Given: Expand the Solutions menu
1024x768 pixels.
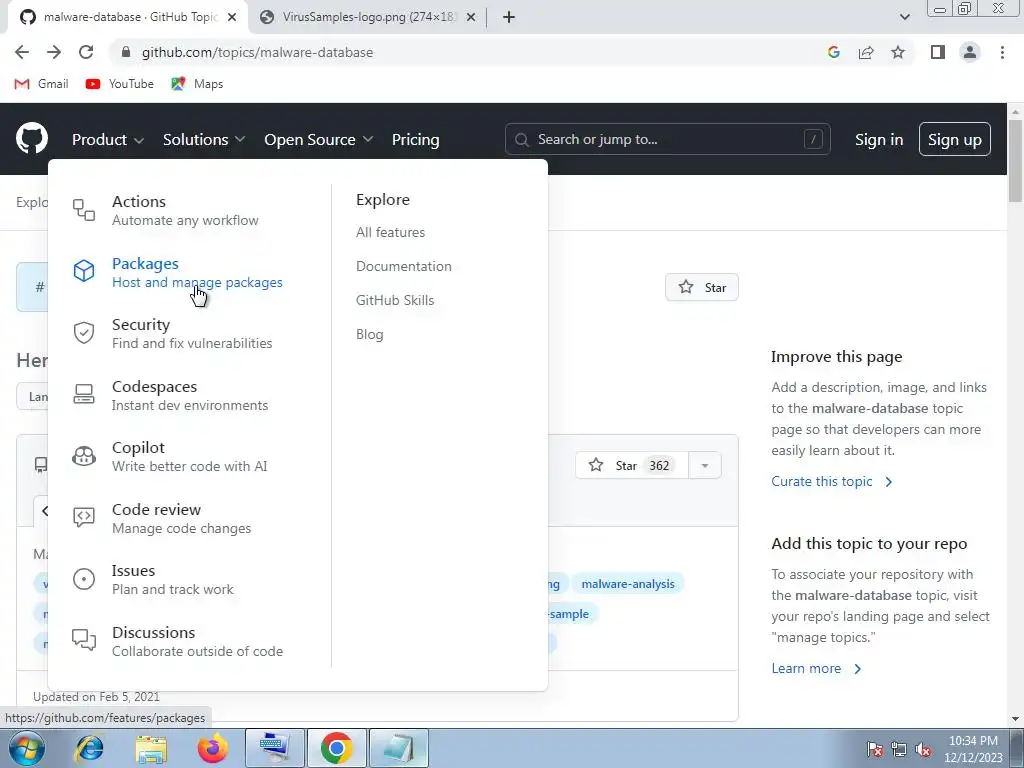Looking at the screenshot, I should coord(204,139).
